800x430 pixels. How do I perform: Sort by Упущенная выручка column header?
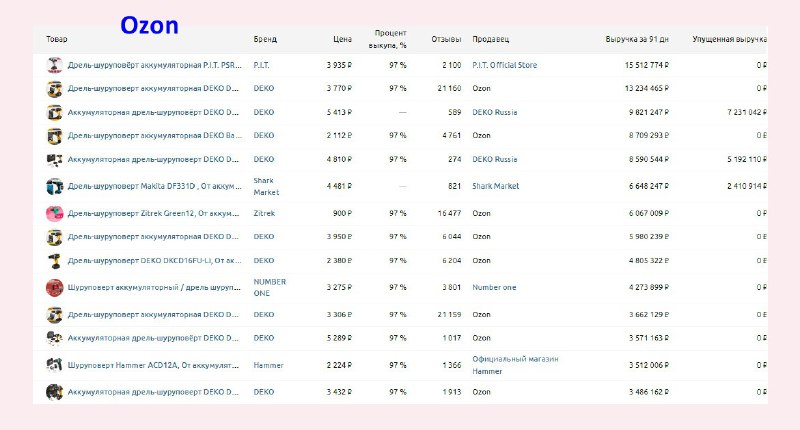pyautogui.click(x=730, y=39)
